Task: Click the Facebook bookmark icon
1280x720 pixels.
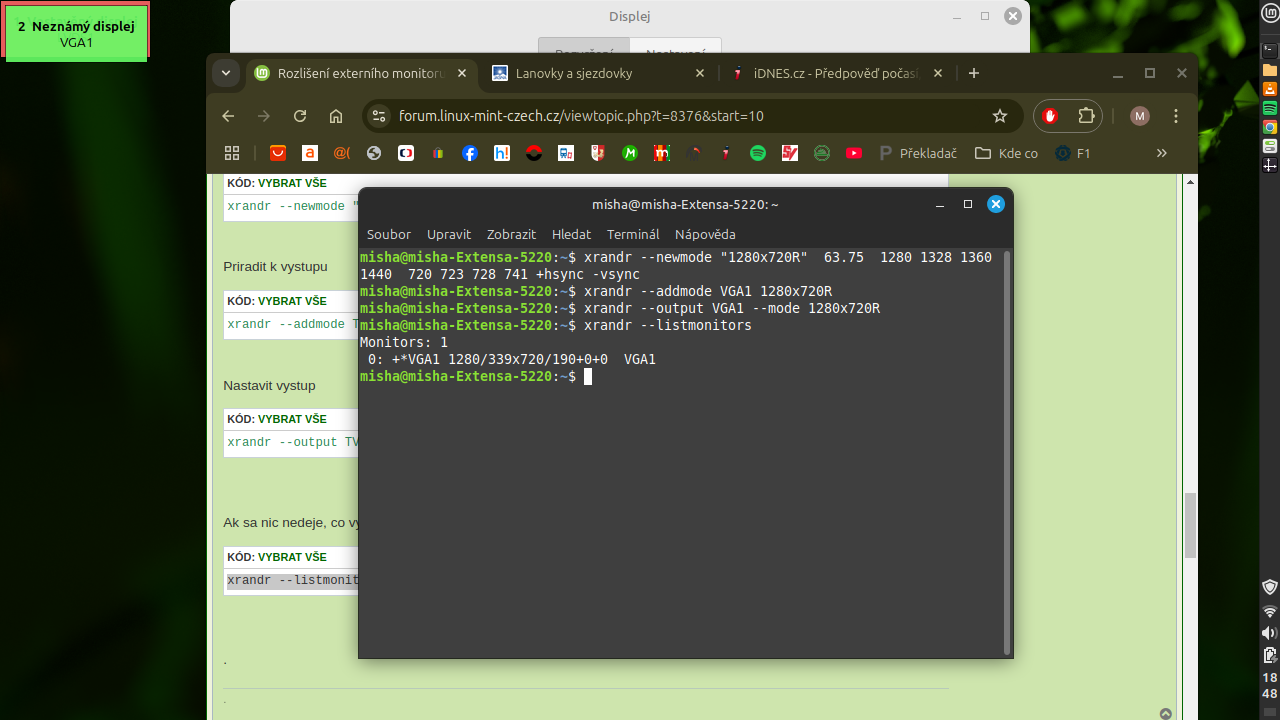Action: (x=470, y=153)
